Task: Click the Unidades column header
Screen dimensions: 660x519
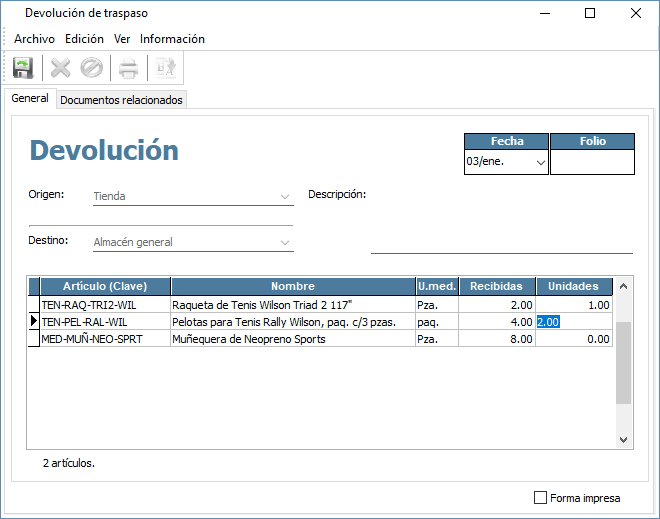Action: (x=574, y=286)
